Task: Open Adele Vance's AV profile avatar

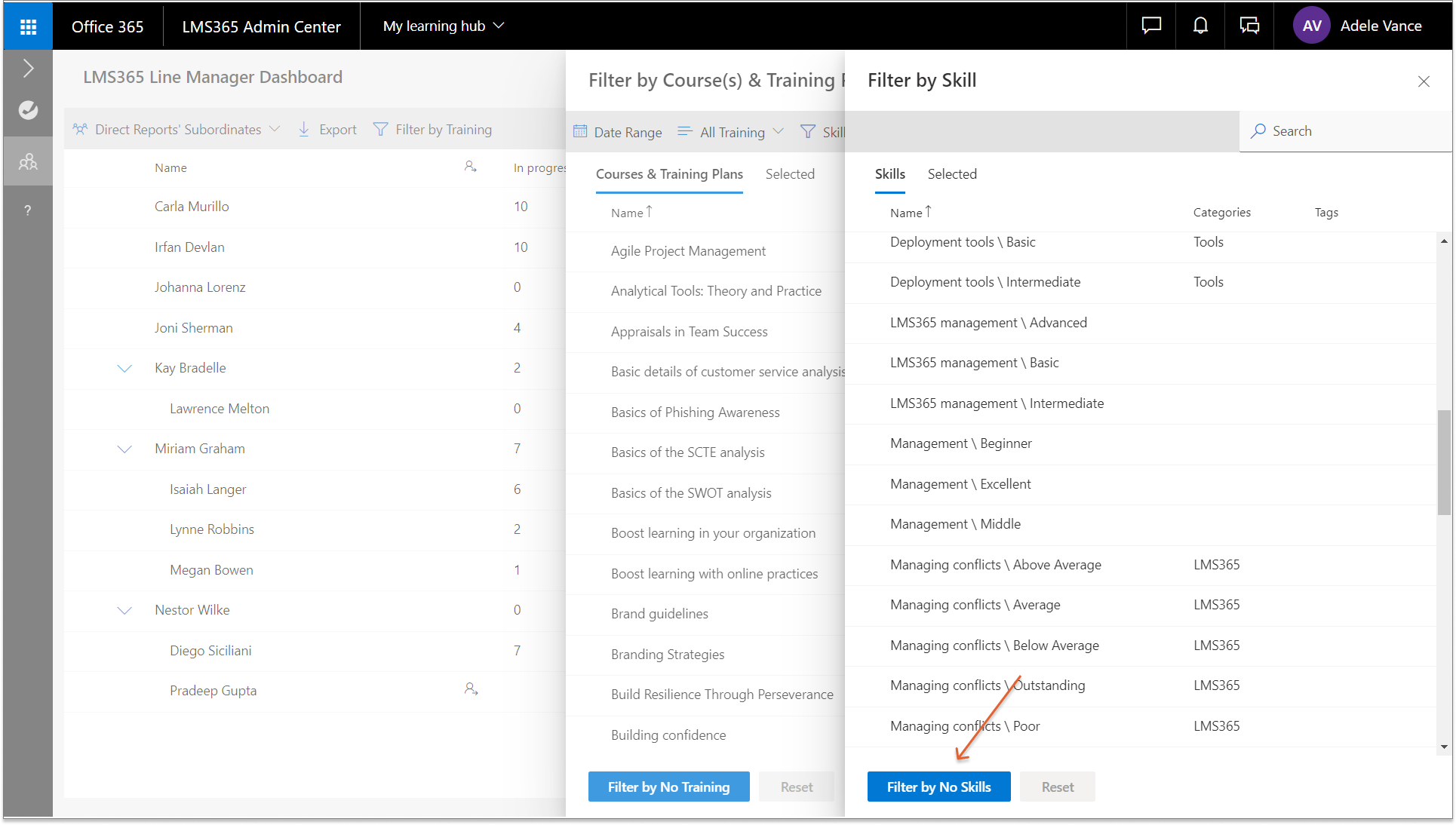Action: (1311, 26)
